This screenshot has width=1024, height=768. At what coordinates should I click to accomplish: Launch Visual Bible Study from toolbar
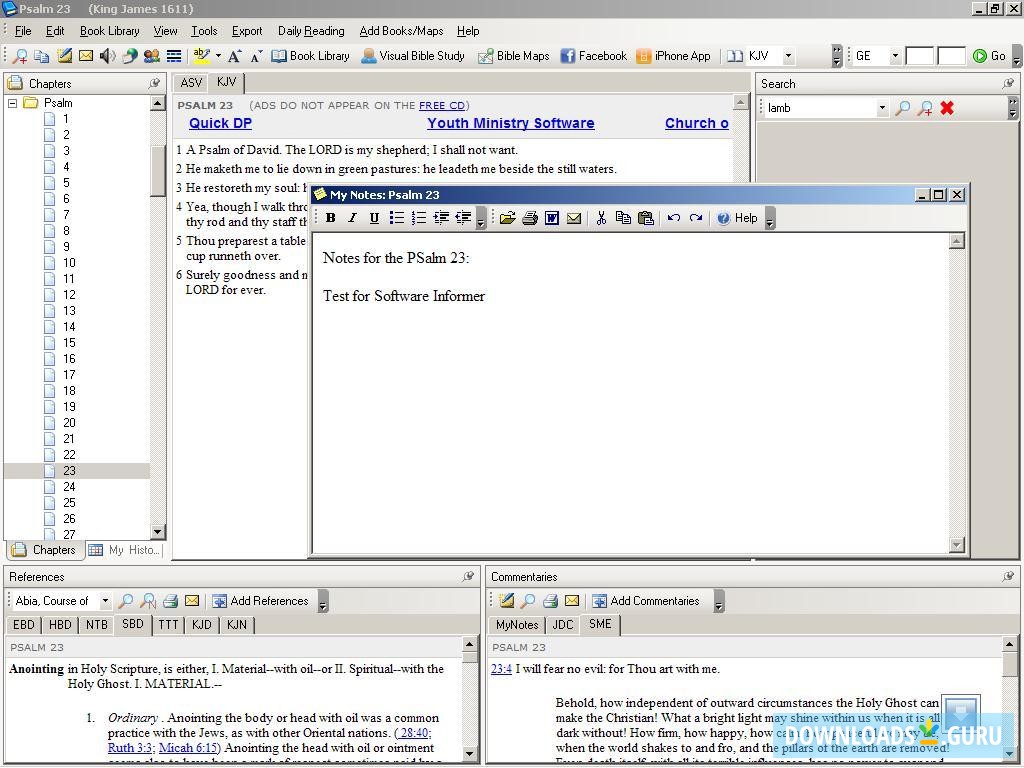413,56
